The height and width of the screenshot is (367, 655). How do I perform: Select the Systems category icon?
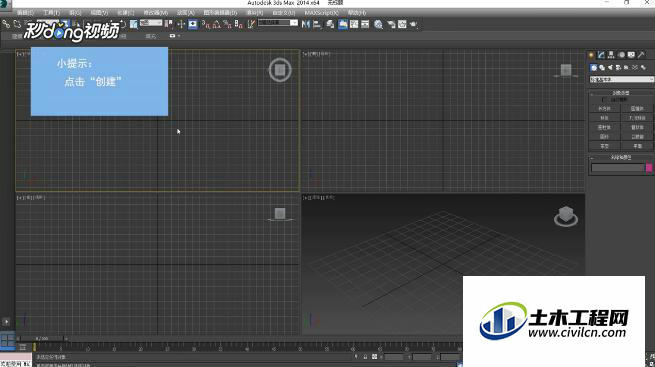[x=643, y=68]
